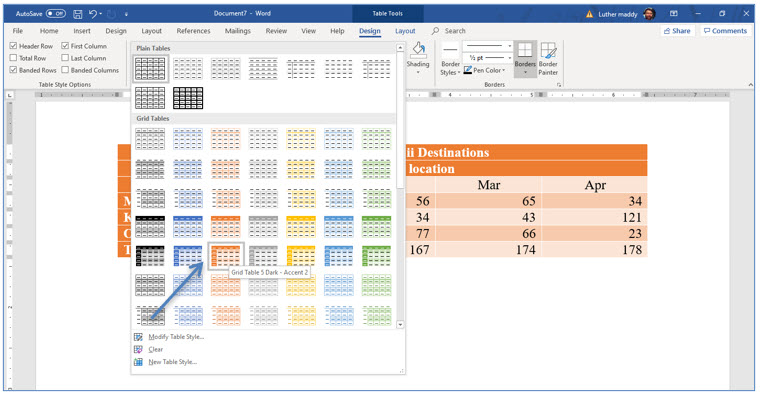The height and width of the screenshot is (396, 762).
Task: Choose the orange Grid Table 5 Dark Accent 2 style
Action: [225, 256]
